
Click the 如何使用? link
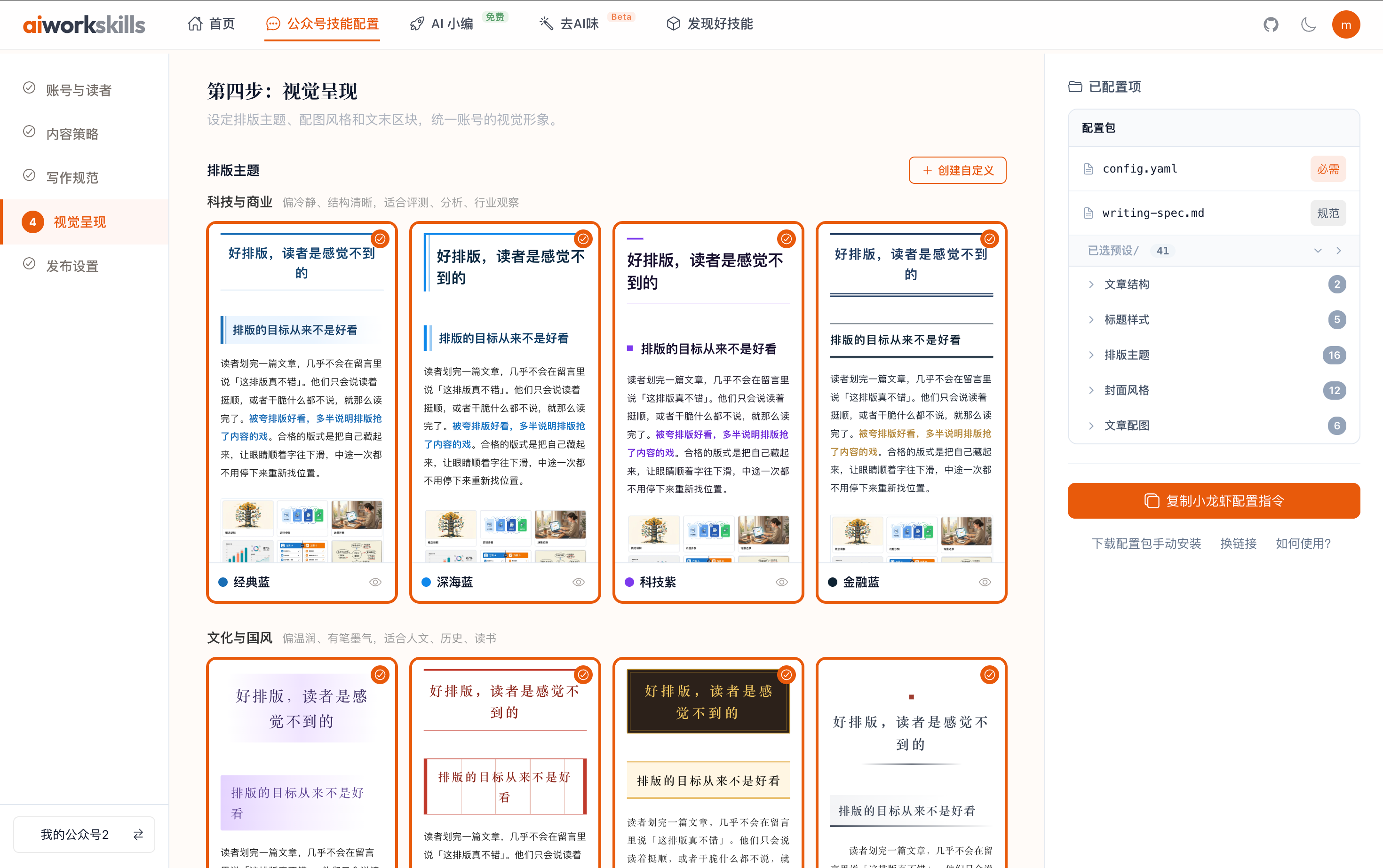(1303, 543)
